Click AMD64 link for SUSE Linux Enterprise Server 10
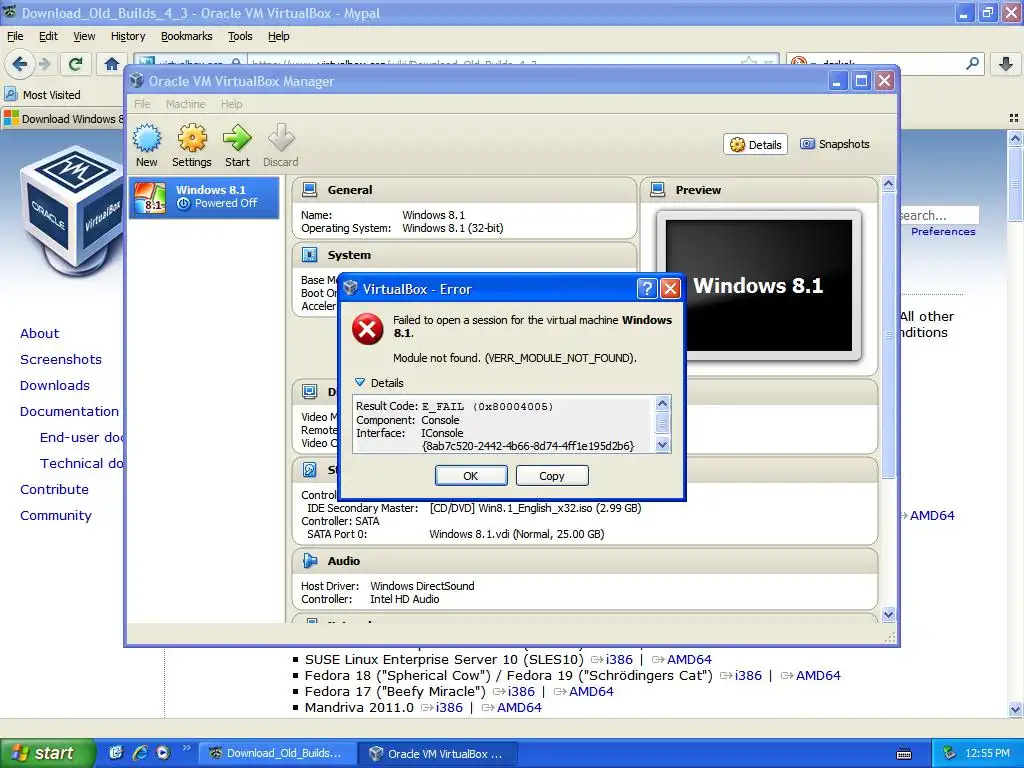The width and height of the screenshot is (1024, 768). coord(689,660)
